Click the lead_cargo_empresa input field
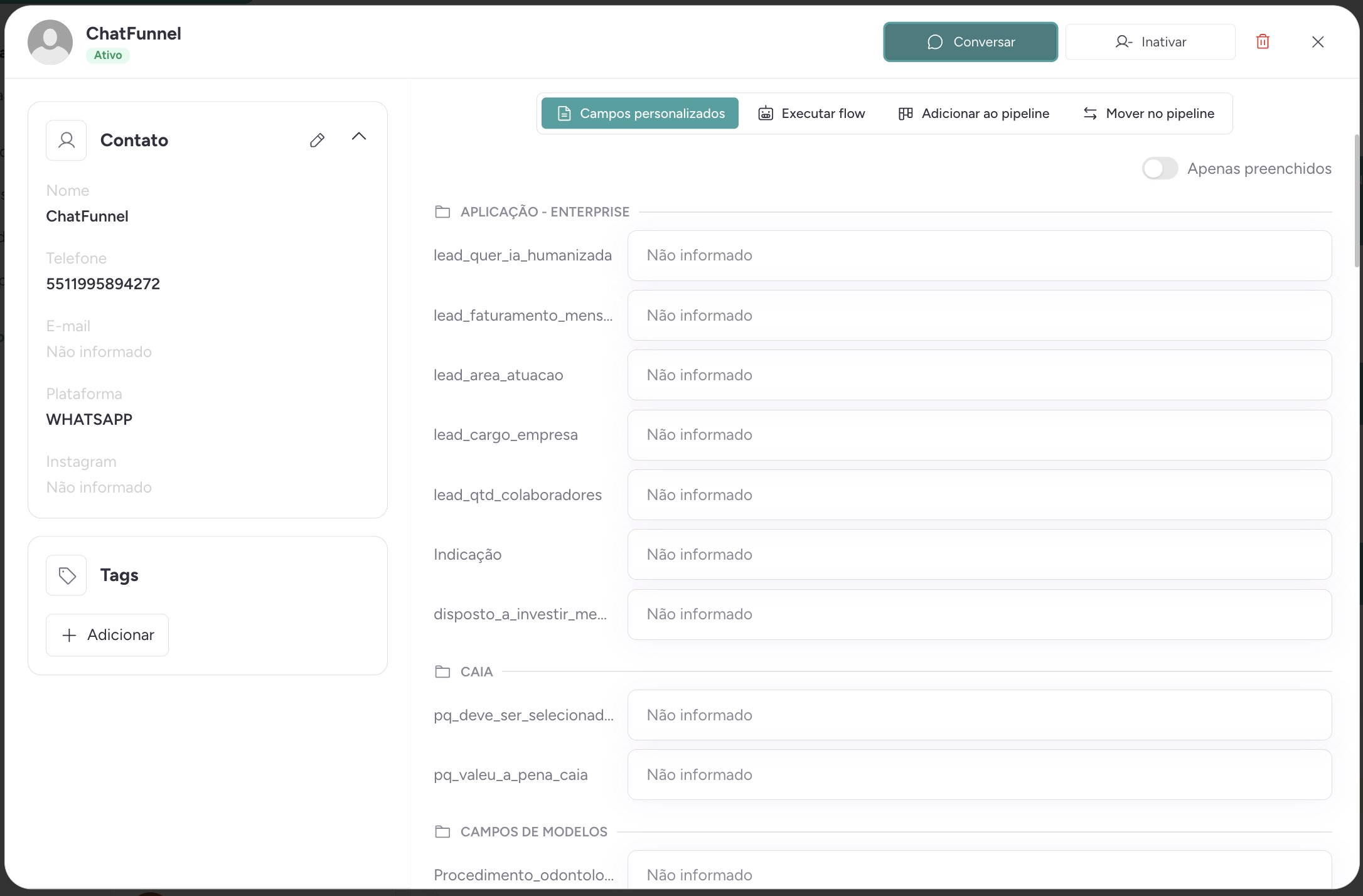Image resolution: width=1363 pixels, height=896 pixels. 980,435
